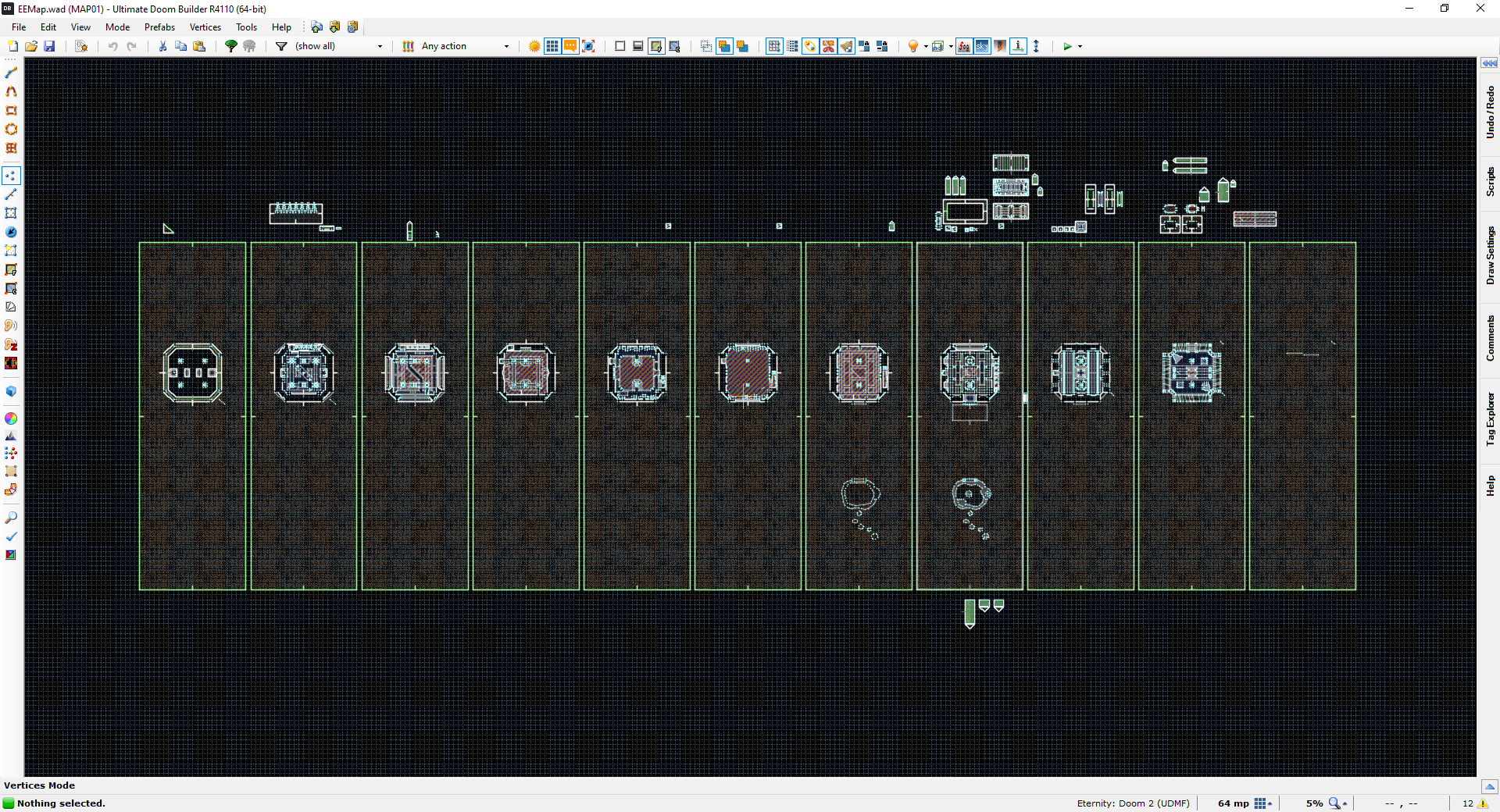Image resolution: width=1500 pixels, height=812 pixels.
Task: Copy the selection with the toolbar icon
Action: click(180, 46)
